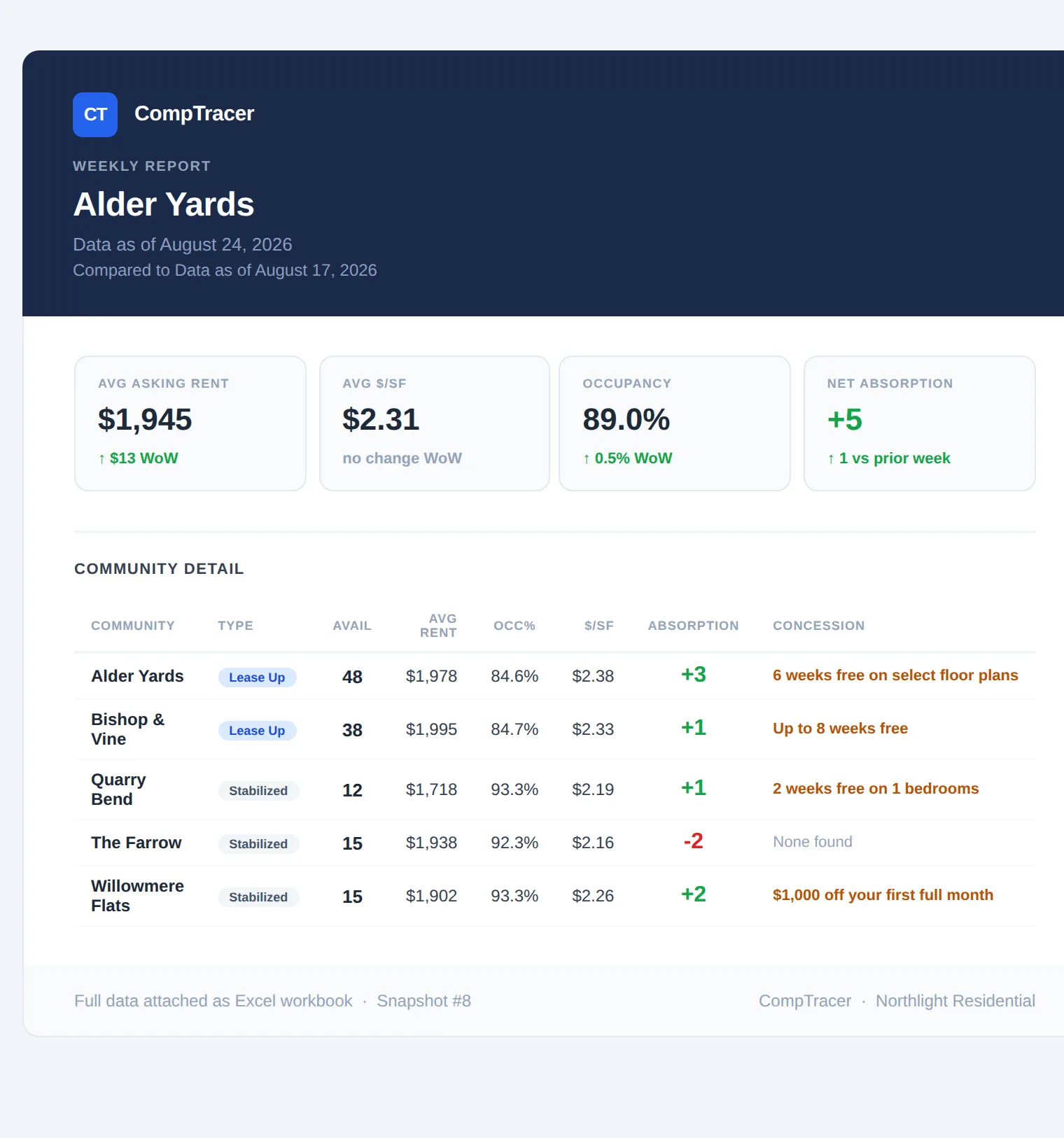Click the "↑ $13 WoW" rent change
Image resolution: width=1064 pixels, height=1138 pixels.
click(138, 458)
